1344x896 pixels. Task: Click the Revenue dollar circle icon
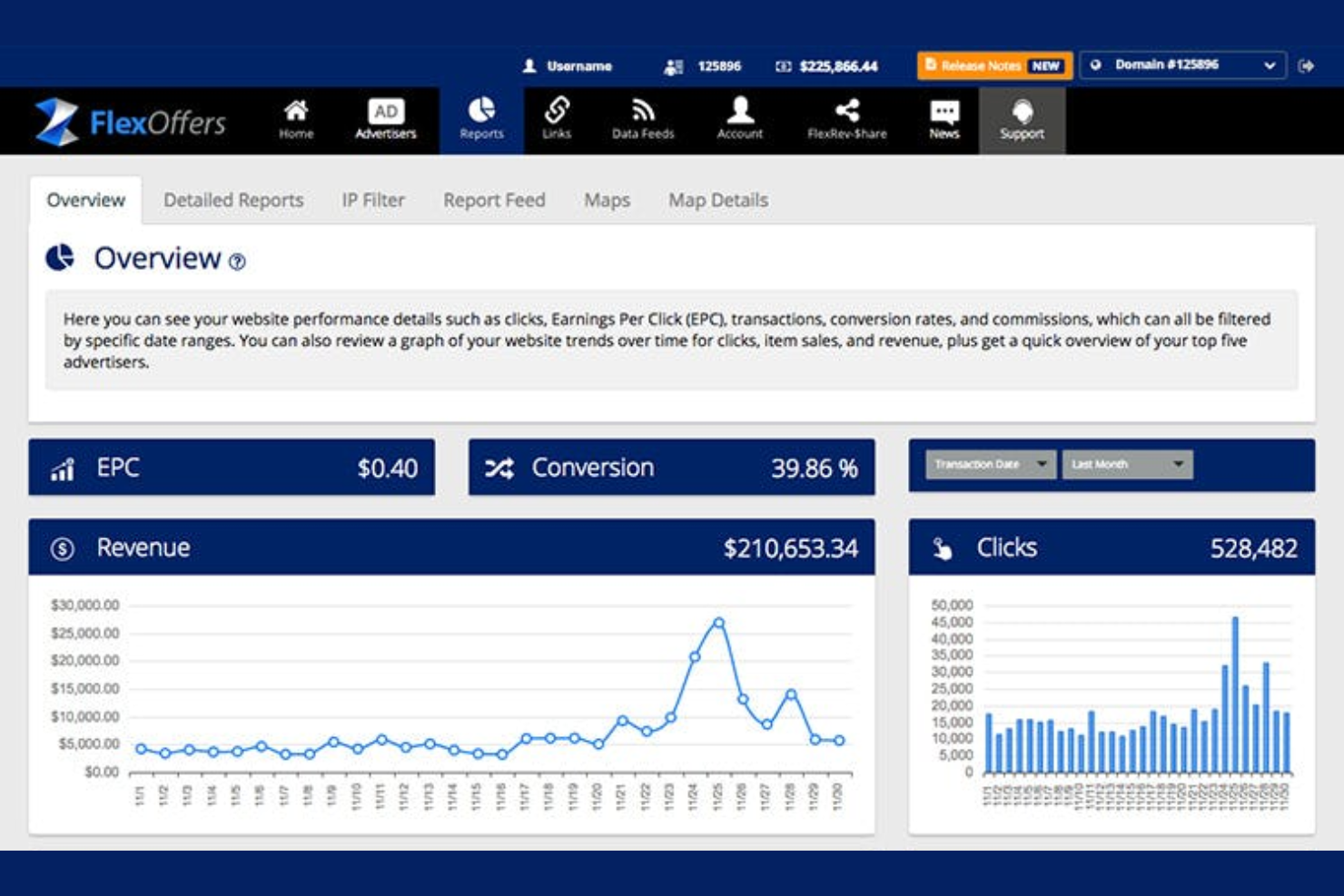[62, 548]
